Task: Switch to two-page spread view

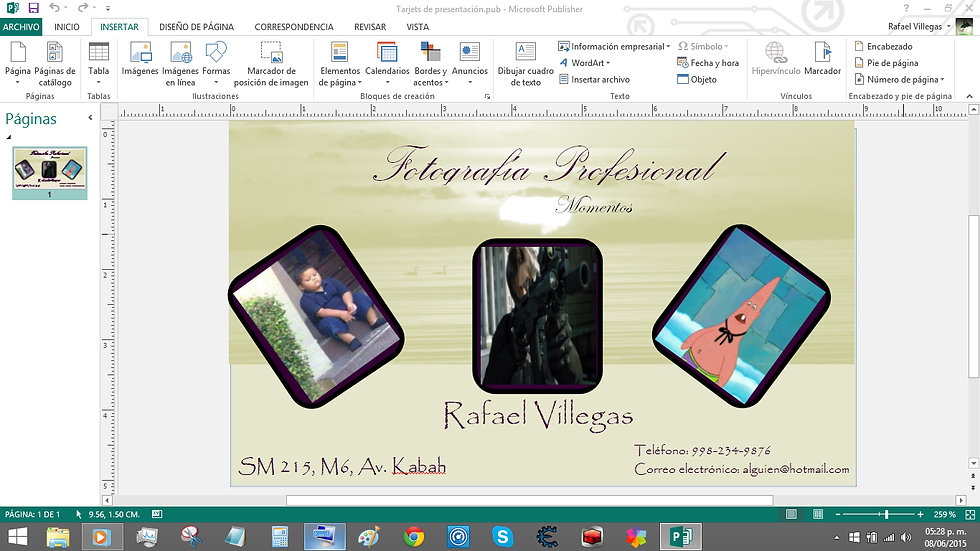Action: [x=818, y=514]
